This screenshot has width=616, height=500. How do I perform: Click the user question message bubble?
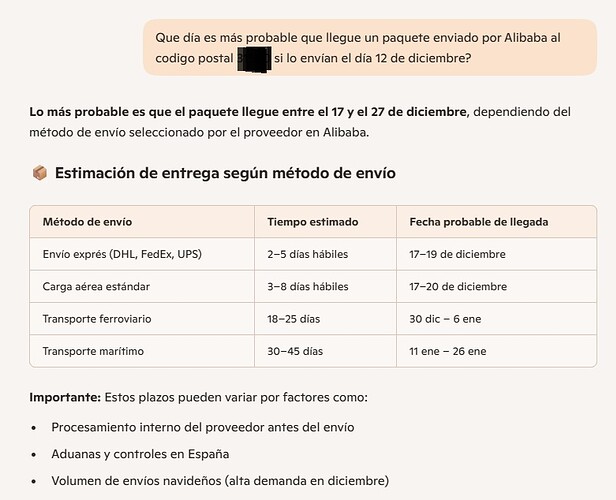370,48
